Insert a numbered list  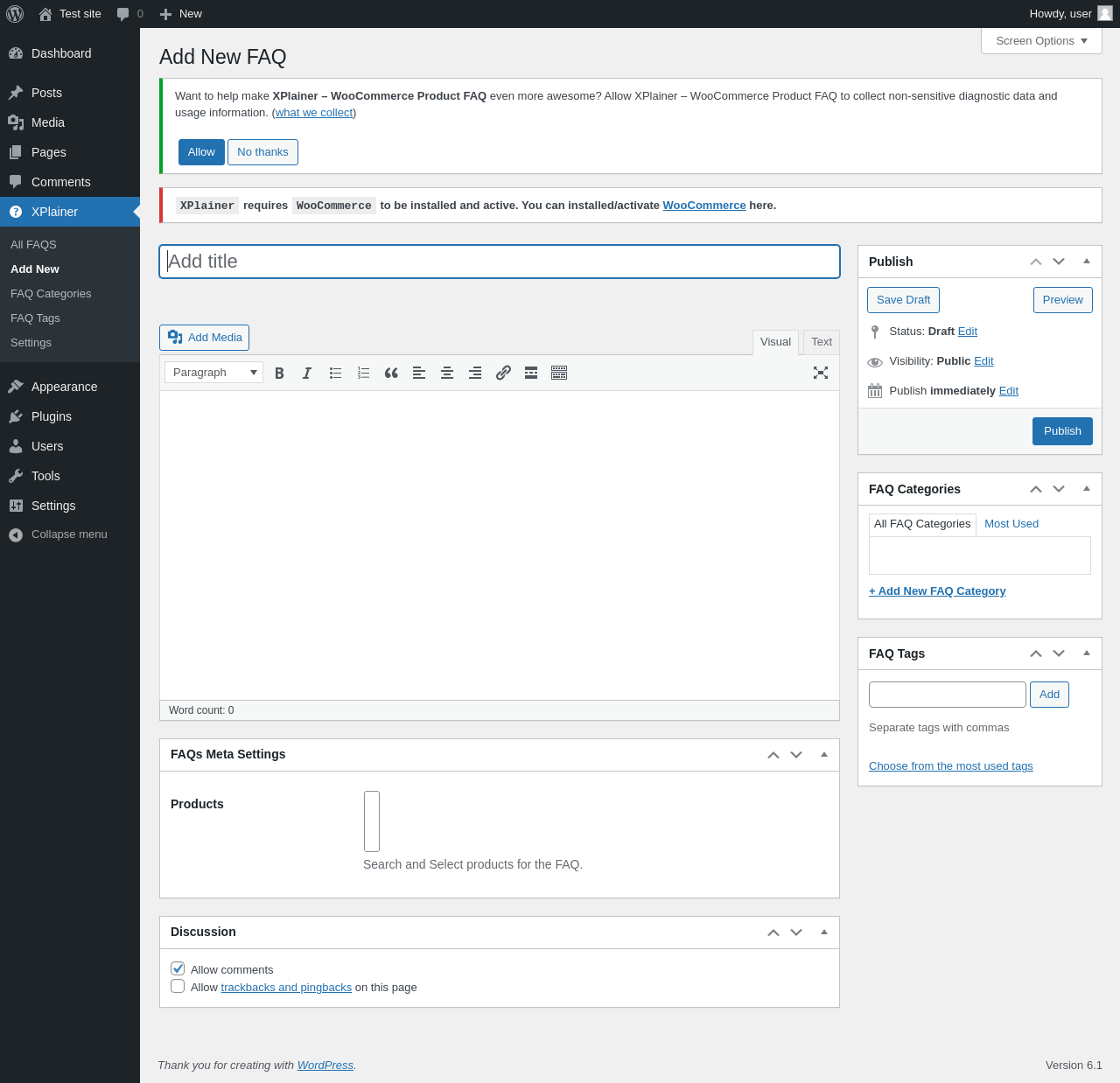363,373
